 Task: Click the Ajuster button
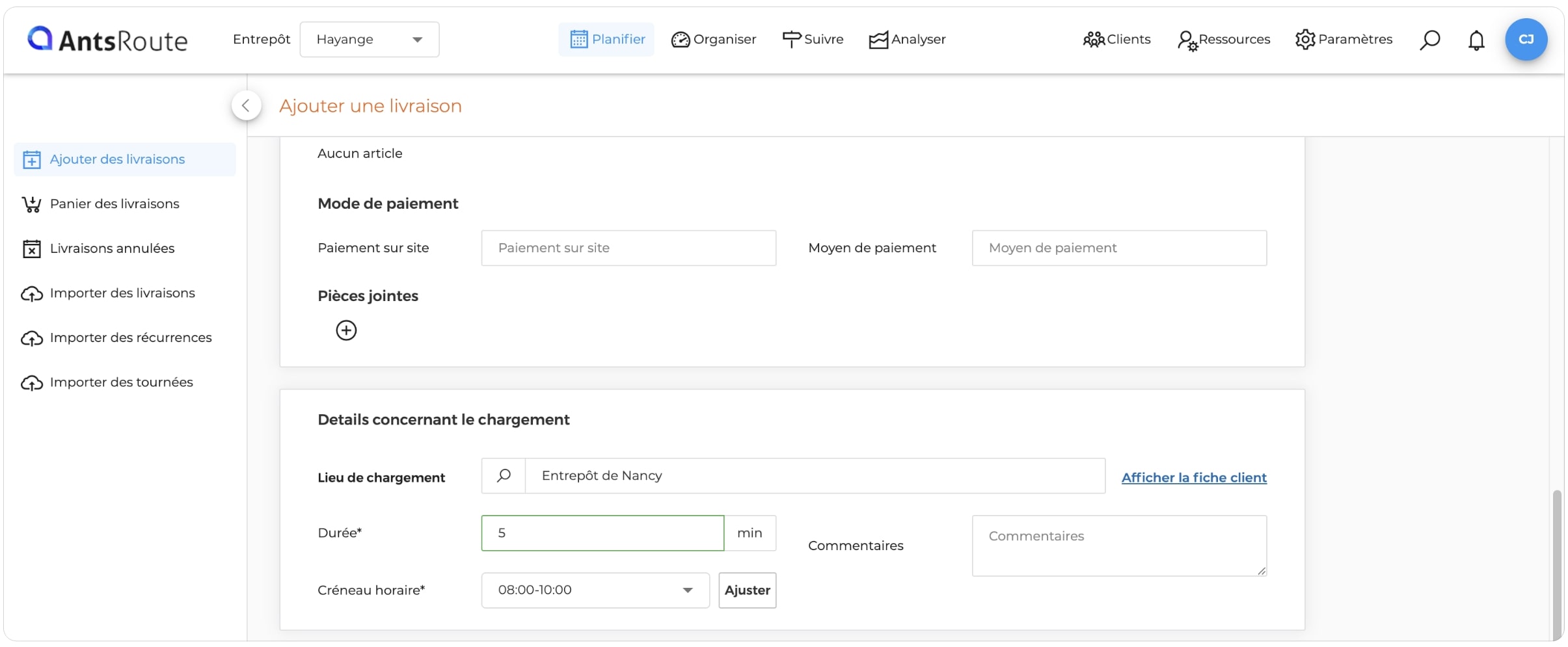[x=747, y=590]
